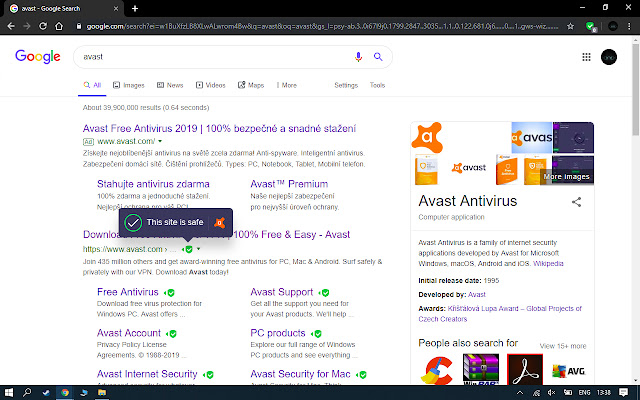Open the browser home page icon
This screenshot has height=400, width=640.
coord(59,26)
